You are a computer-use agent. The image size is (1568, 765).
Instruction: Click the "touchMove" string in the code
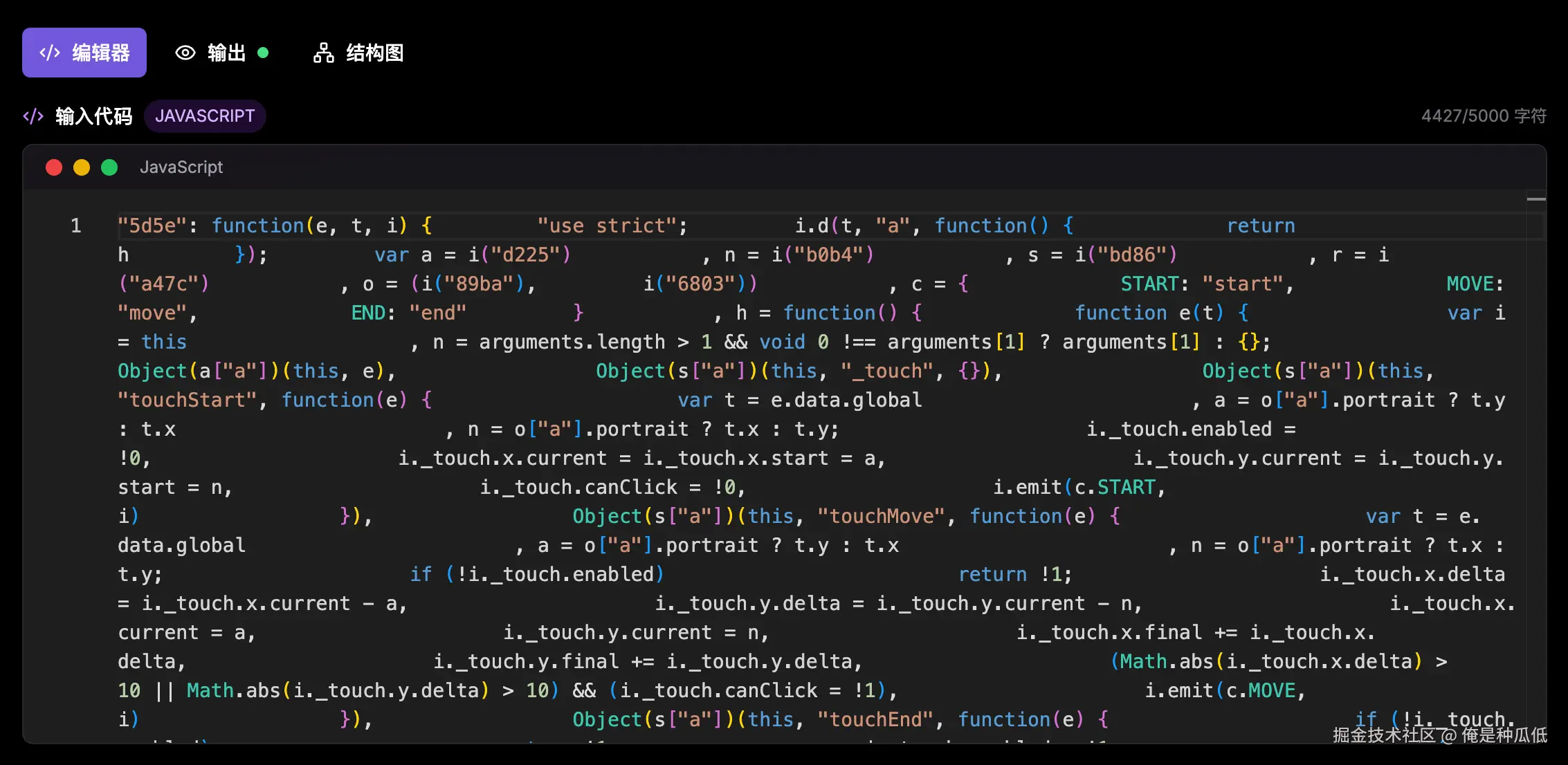pyautogui.click(x=880, y=517)
